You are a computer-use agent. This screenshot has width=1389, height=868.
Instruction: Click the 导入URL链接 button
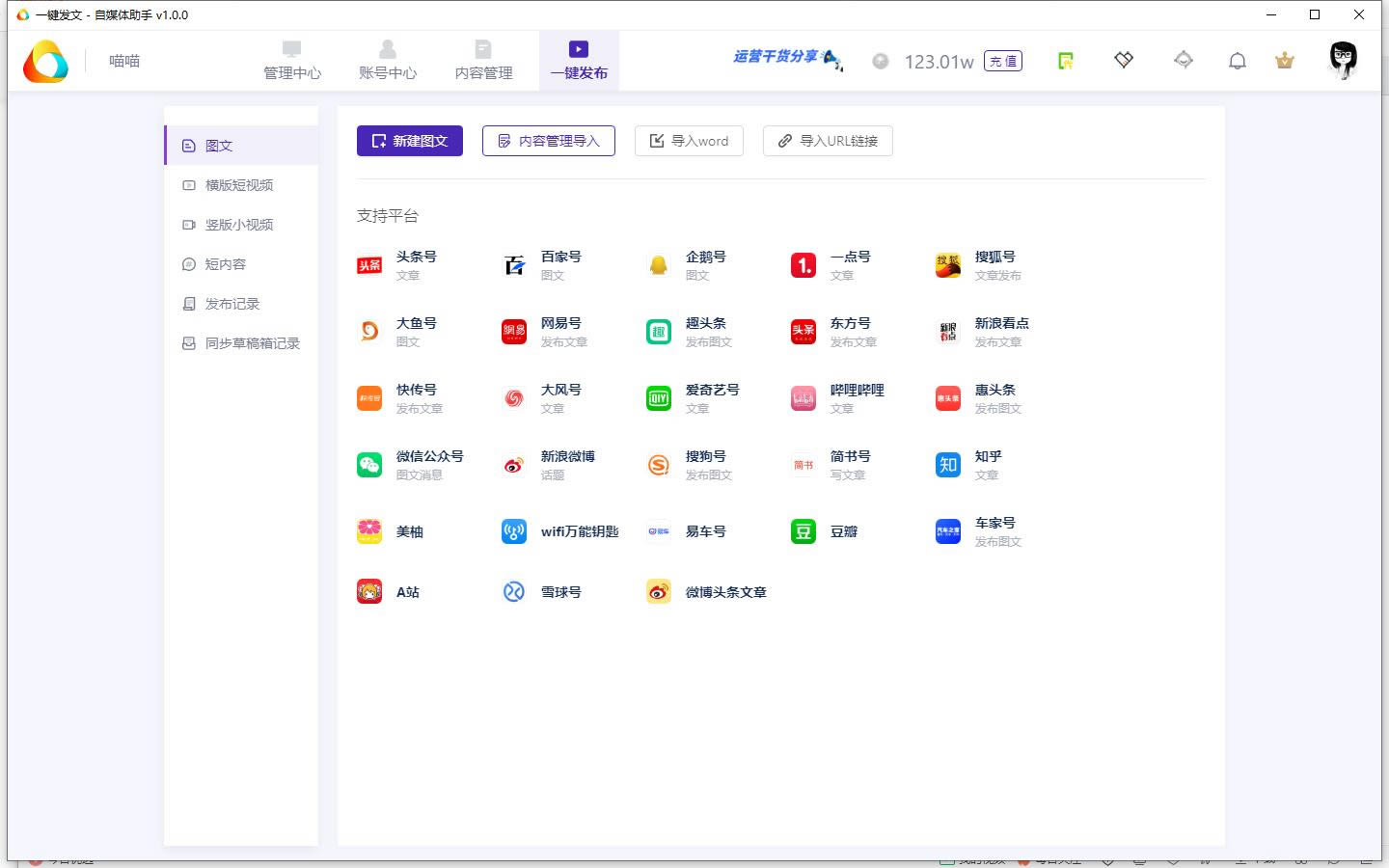(828, 141)
